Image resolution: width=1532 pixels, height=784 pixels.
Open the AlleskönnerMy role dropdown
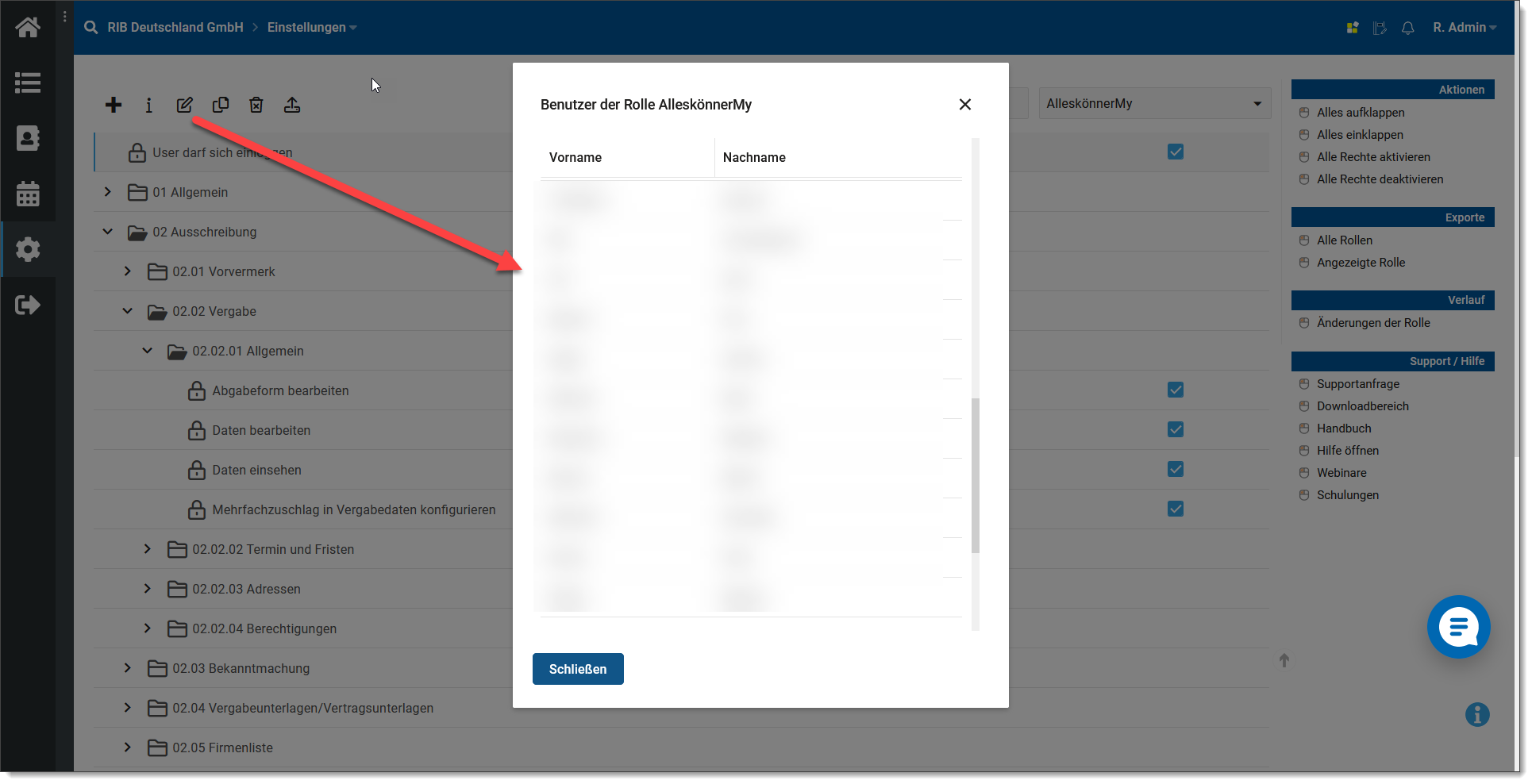tap(1154, 104)
